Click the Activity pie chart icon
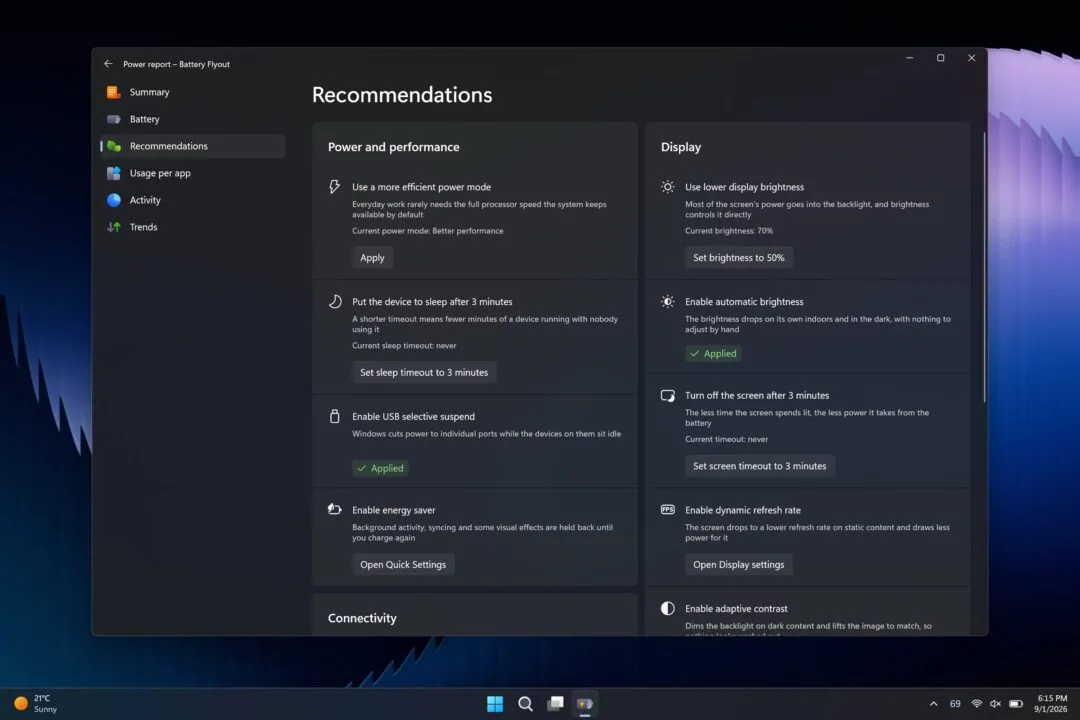The height and width of the screenshot is (720, 1080). 114,200
